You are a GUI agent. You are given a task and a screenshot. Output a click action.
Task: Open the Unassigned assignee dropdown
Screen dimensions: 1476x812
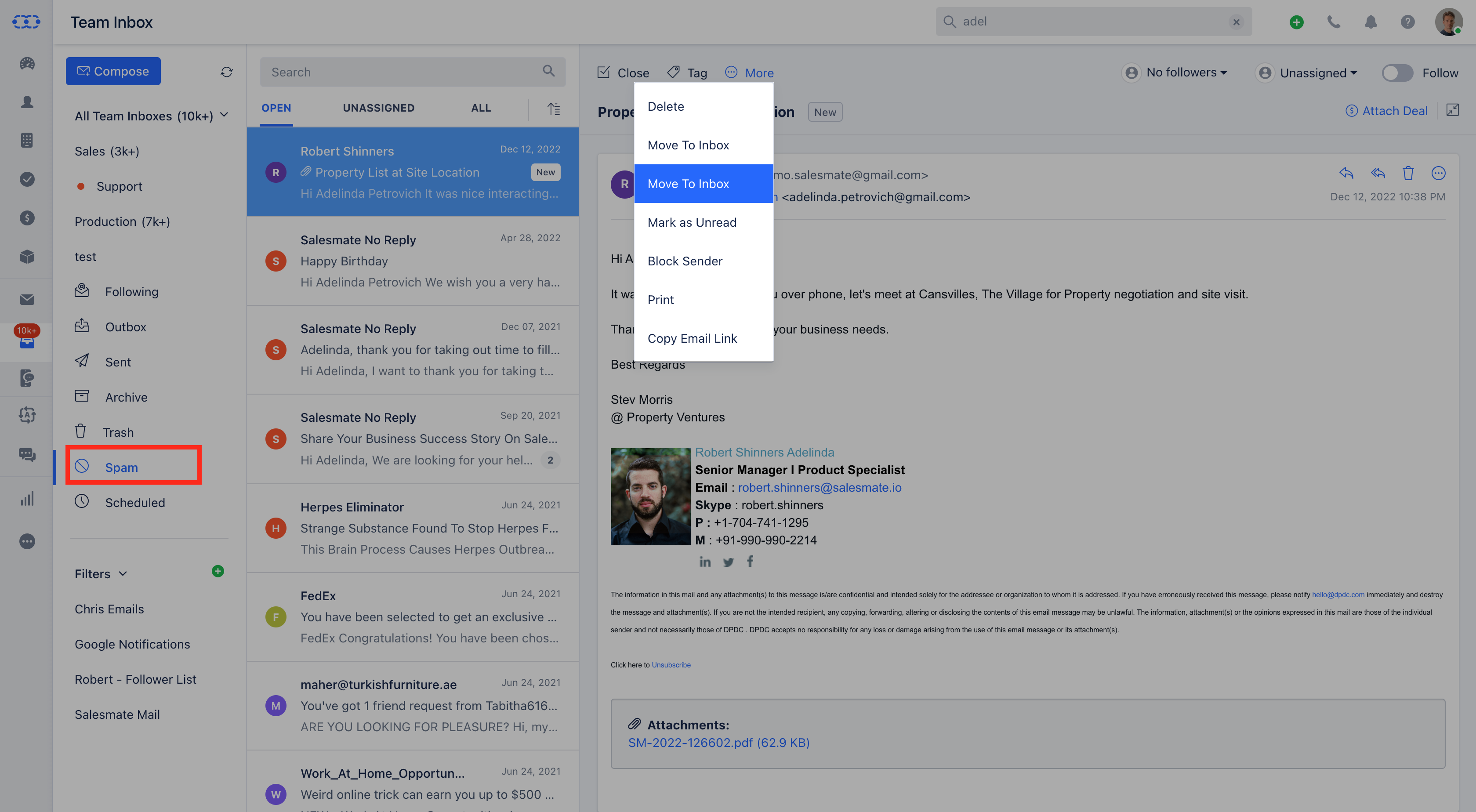pos(1306,73)
